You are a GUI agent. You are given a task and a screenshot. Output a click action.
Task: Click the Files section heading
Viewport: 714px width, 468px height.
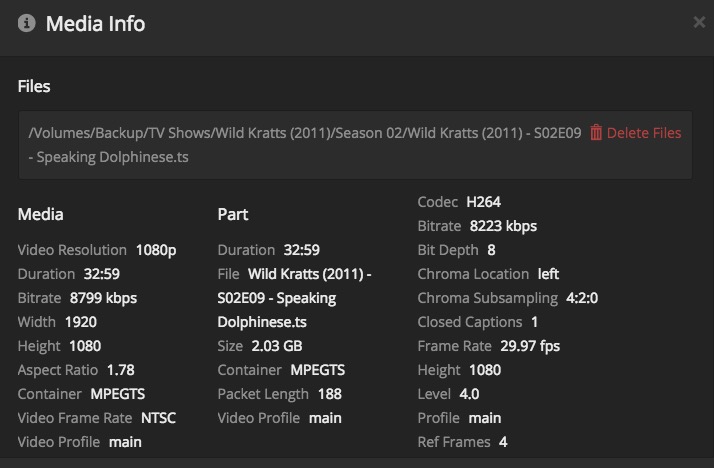click(x=34, y=86)
